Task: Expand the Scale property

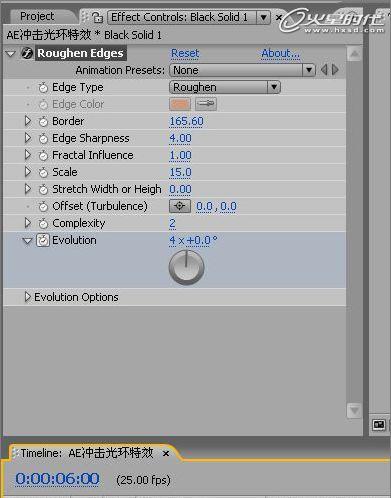Action: coord(28,172)
